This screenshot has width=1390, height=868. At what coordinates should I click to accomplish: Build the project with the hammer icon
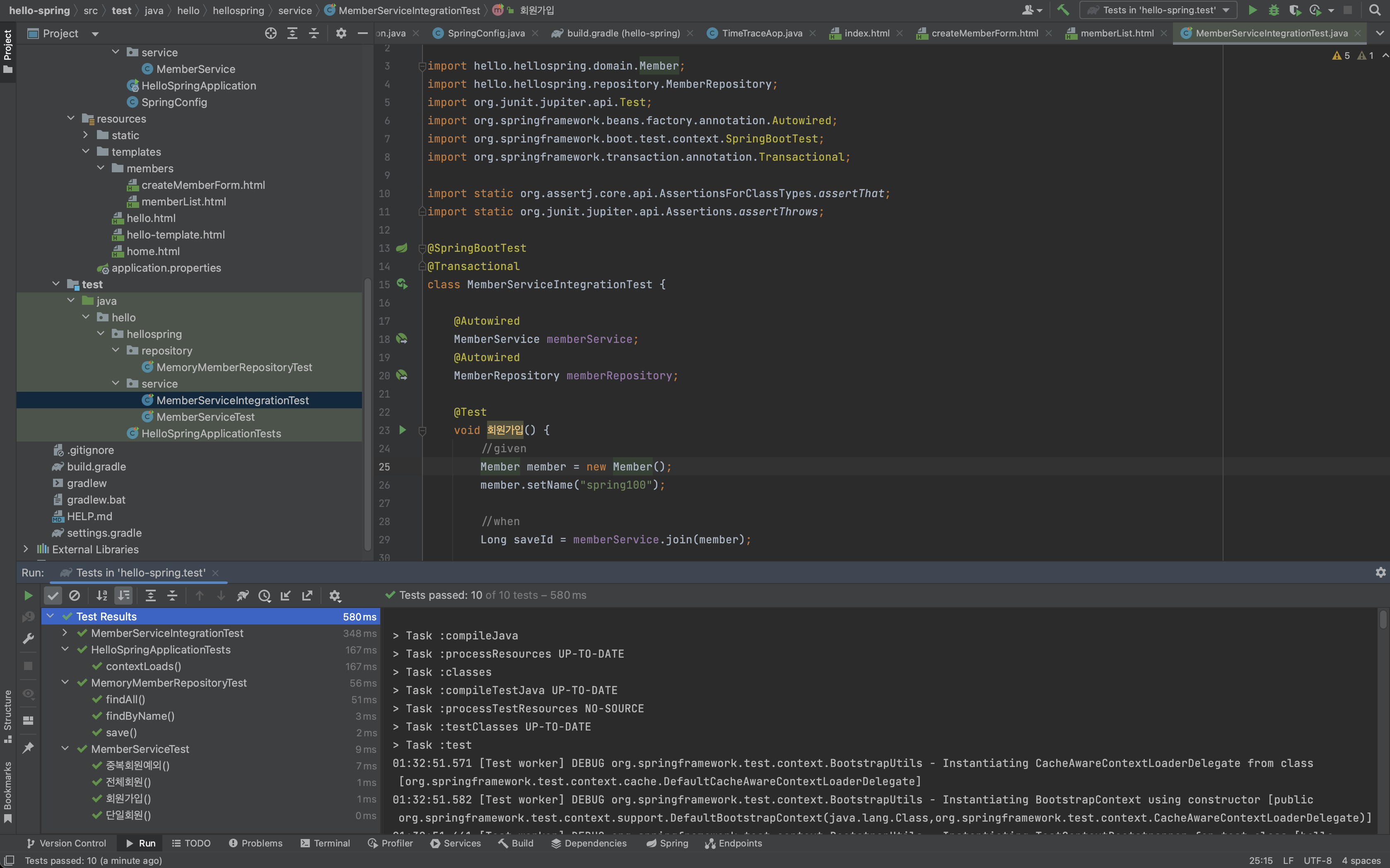pyautogui.click(x=1063, y=10)
